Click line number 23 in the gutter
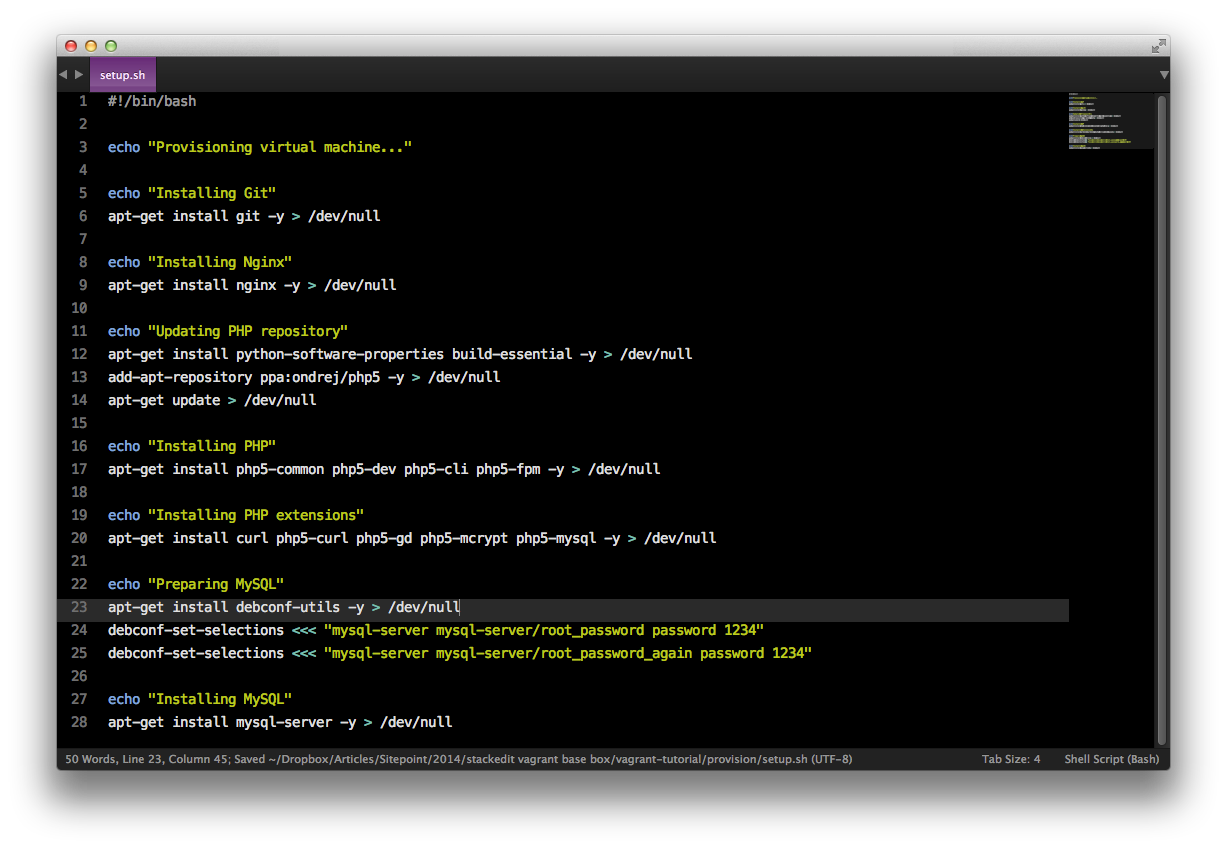The height and width of the screenshot is (849, 1227). [79, 607]
